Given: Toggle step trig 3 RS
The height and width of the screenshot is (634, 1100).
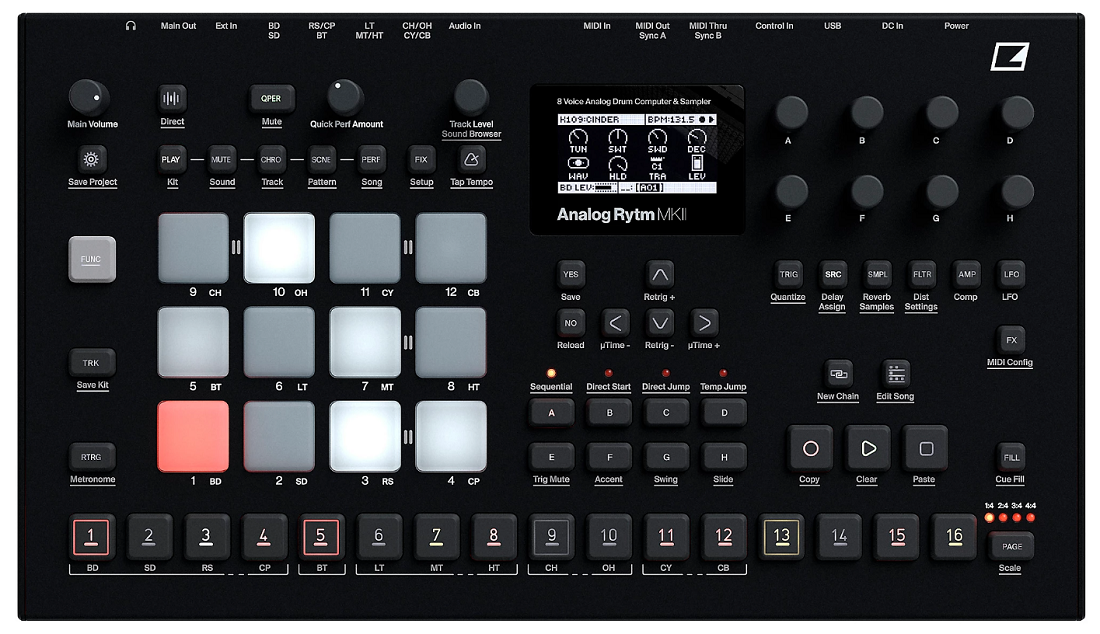Looking at the screenshot, I should [206, 537].
